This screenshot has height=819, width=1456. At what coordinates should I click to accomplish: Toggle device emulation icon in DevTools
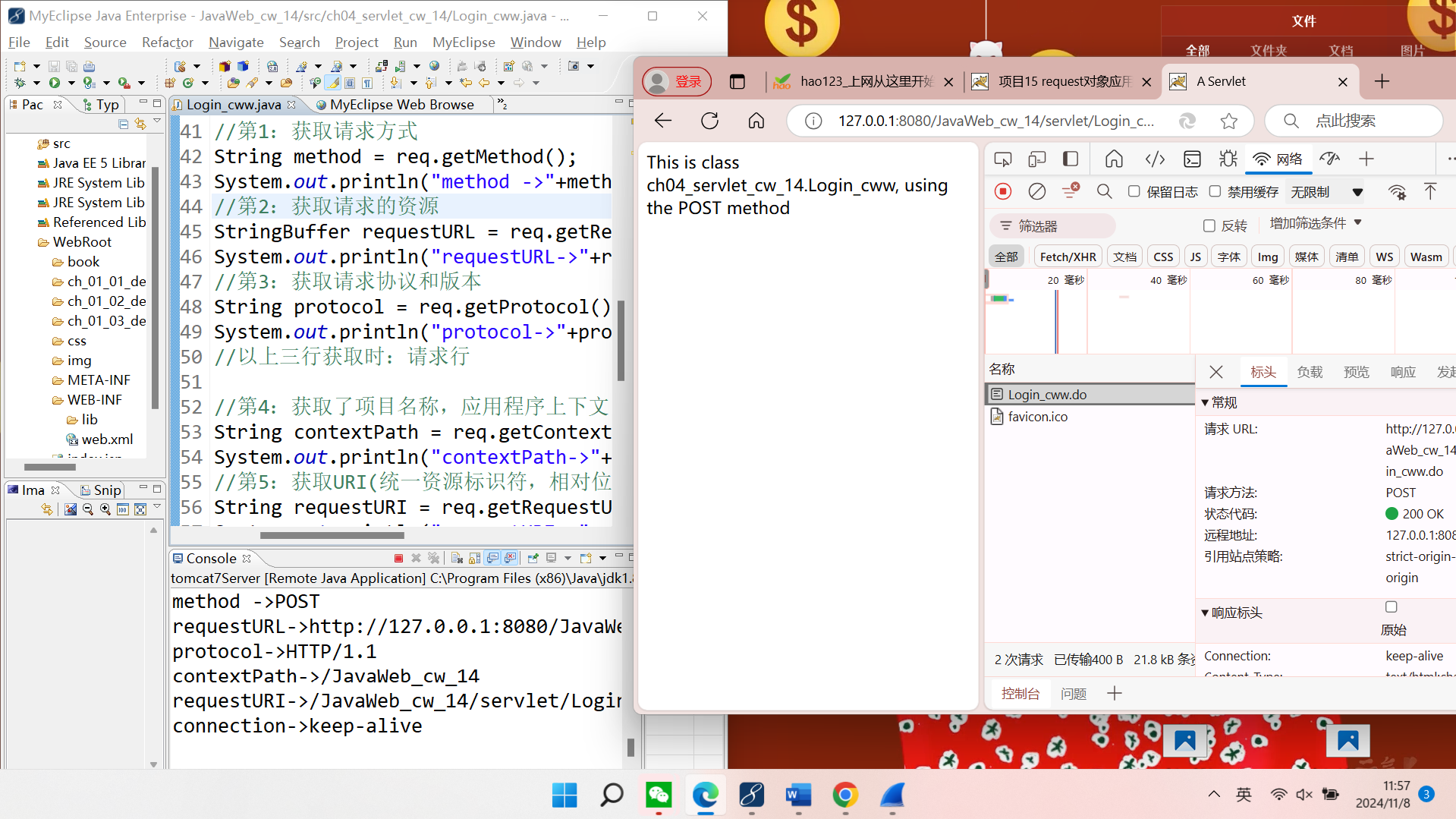(1036, 159)
